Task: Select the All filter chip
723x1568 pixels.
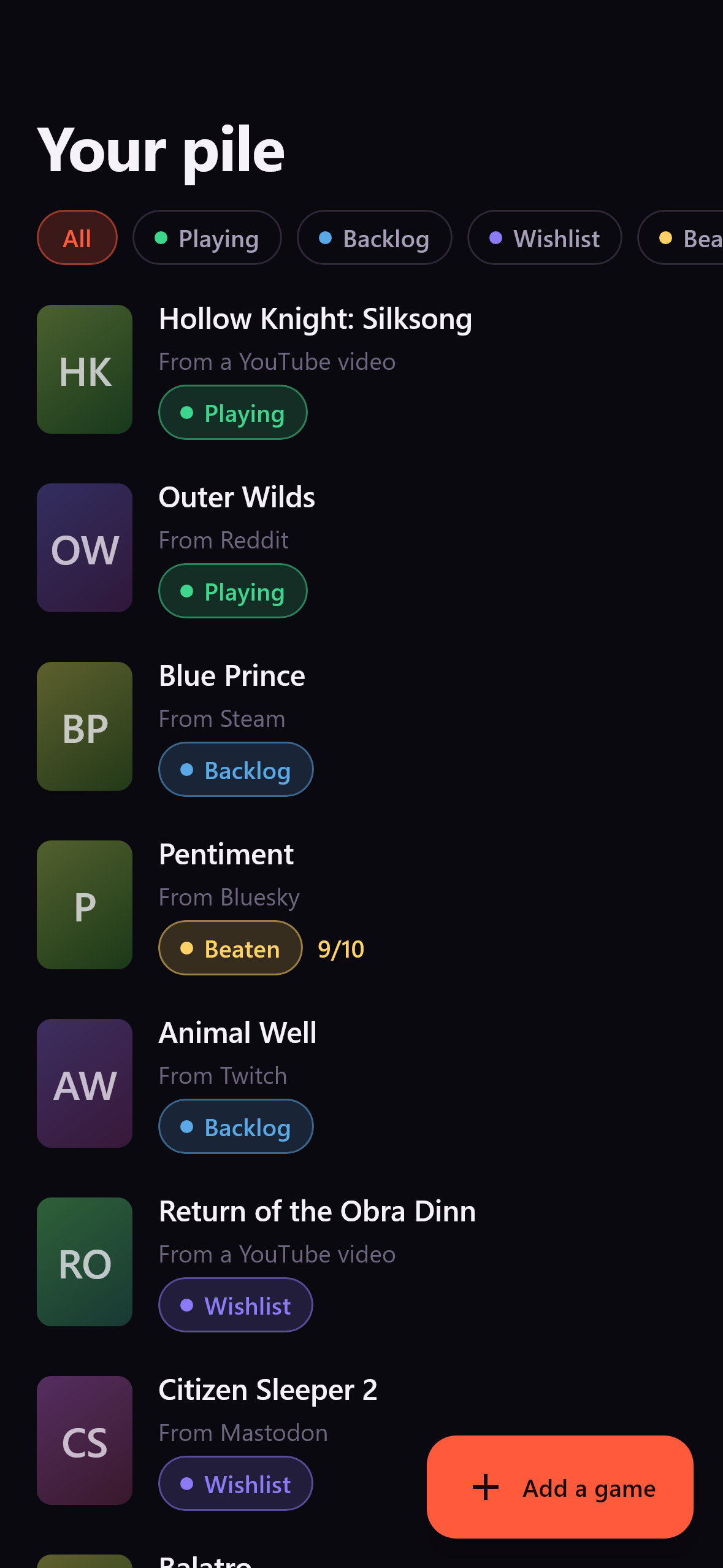Action: (x=77, y=237)
